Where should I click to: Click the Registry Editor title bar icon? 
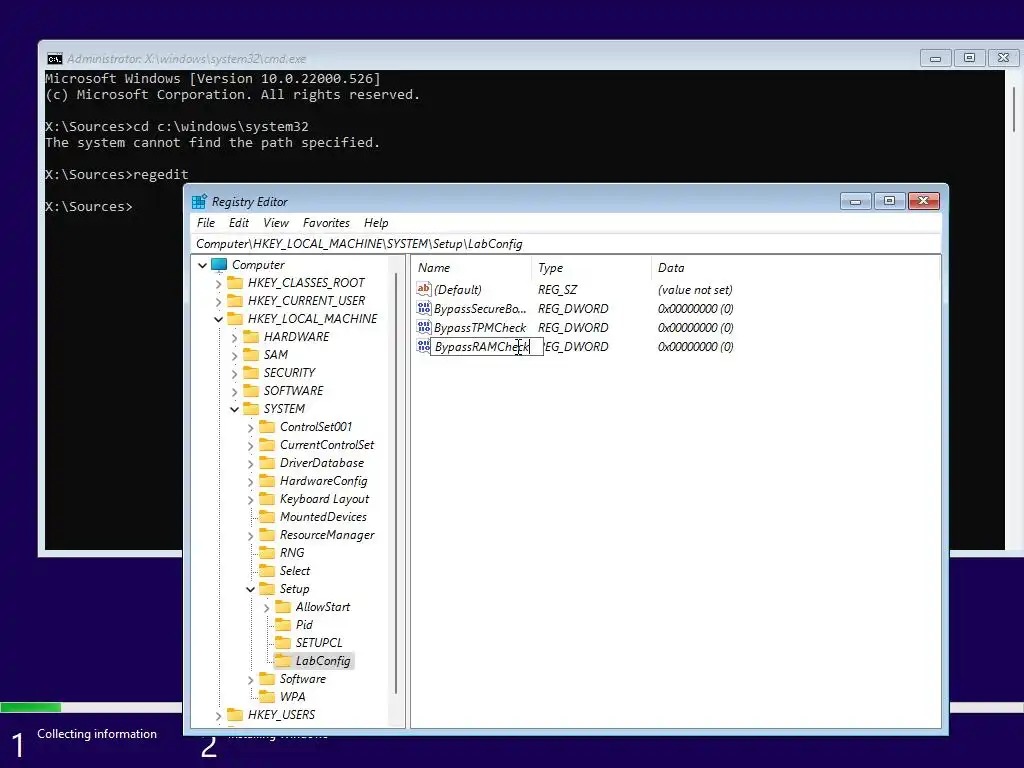pyautogui.click(x=199, y=201)
